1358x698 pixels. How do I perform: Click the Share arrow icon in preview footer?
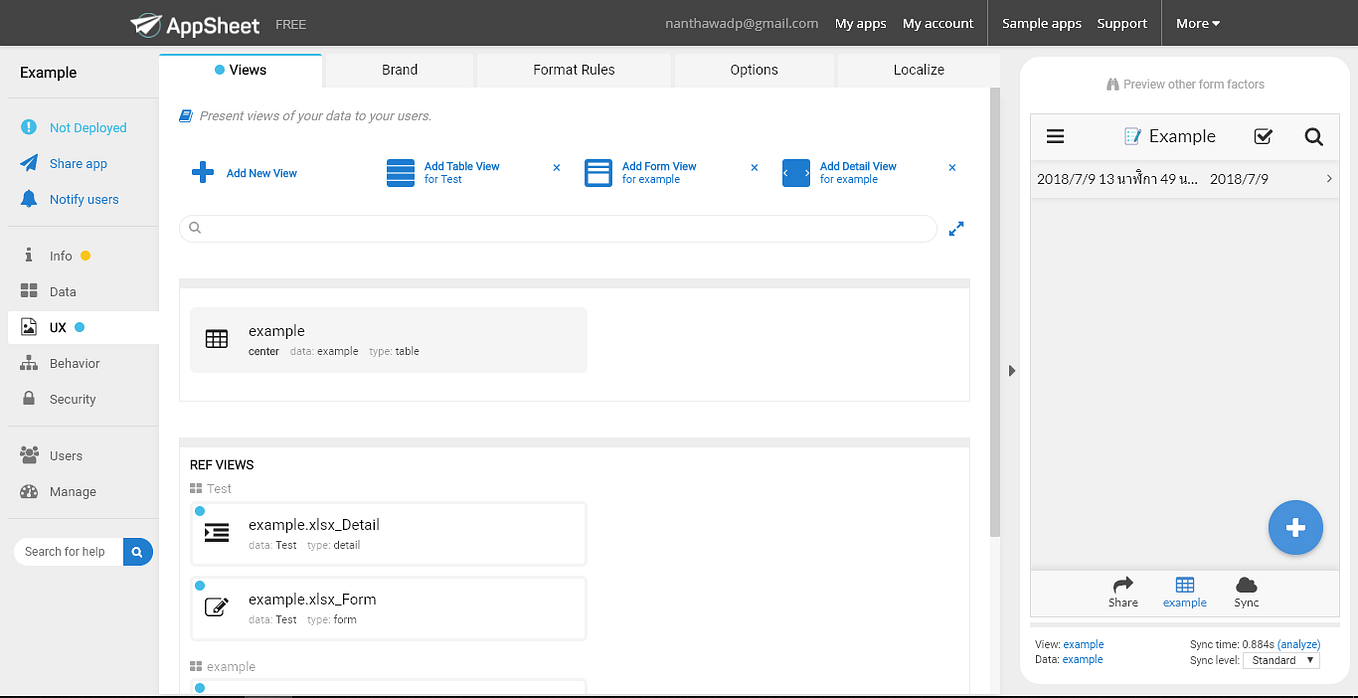coord(1123,584)
